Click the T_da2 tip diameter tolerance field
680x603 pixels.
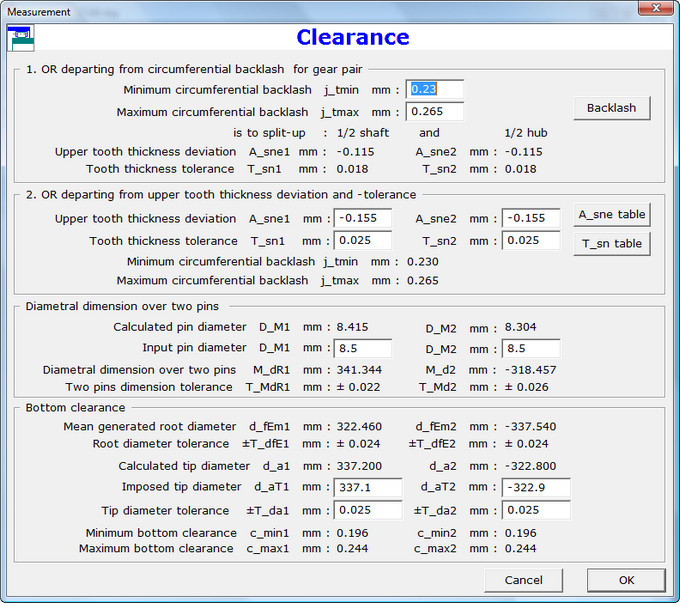pyautogui.click(x=535, y=510)
